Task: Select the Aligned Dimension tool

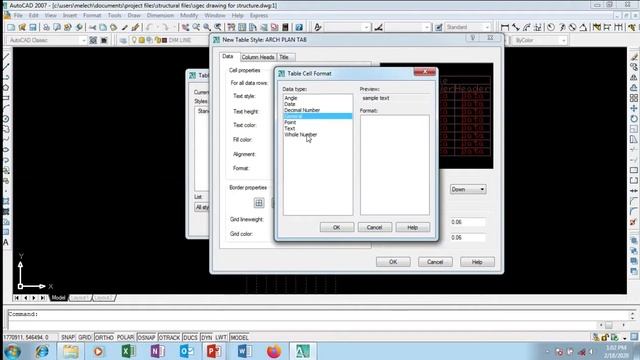Action: pos(516,27)
